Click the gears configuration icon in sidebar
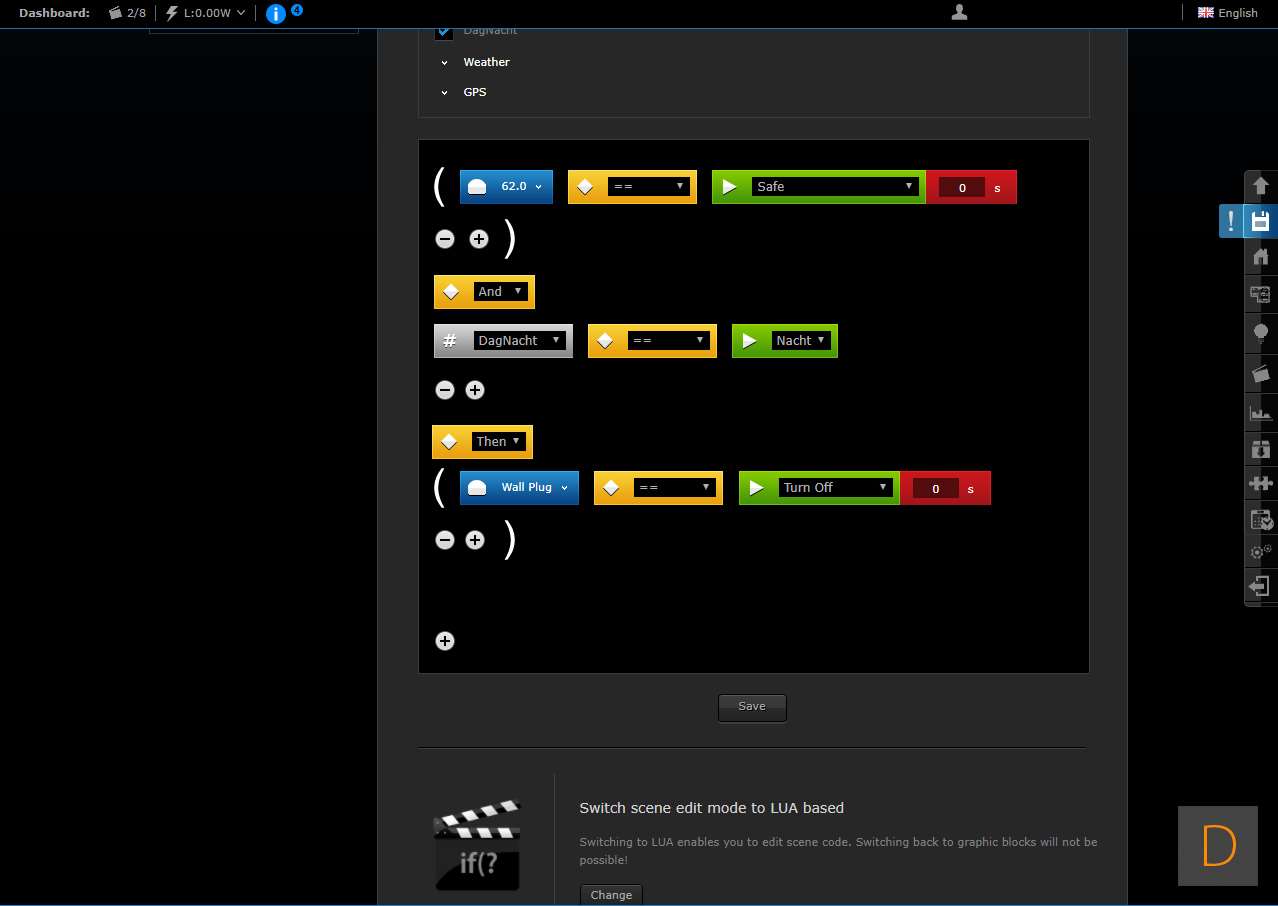This screenshot has height=906, width=1278. point(1260,551)
